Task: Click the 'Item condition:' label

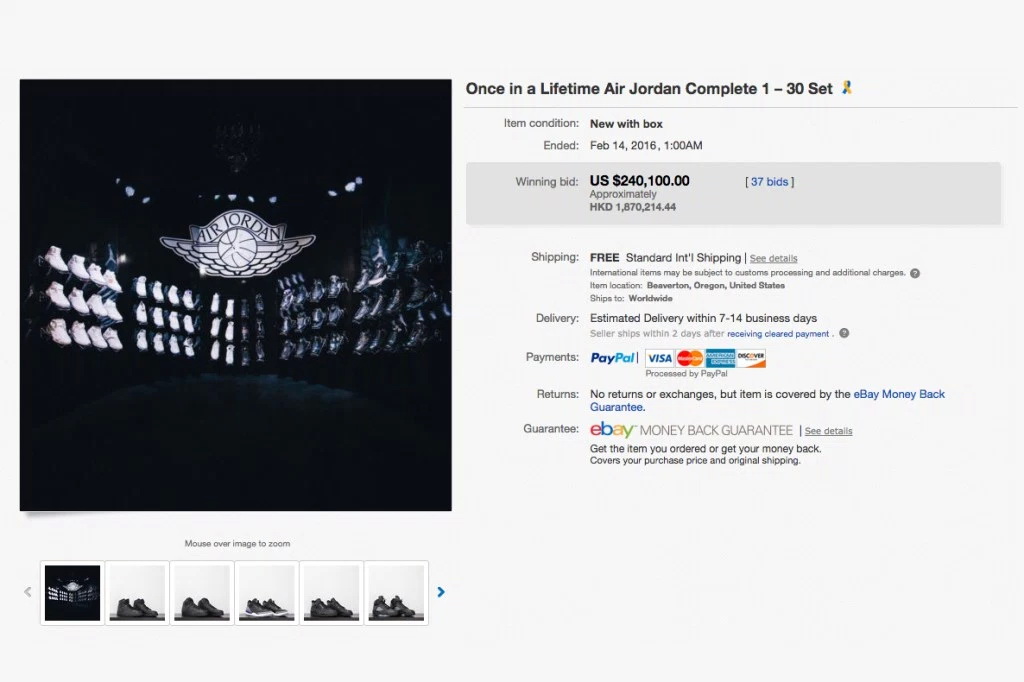Action: [541, 123]
